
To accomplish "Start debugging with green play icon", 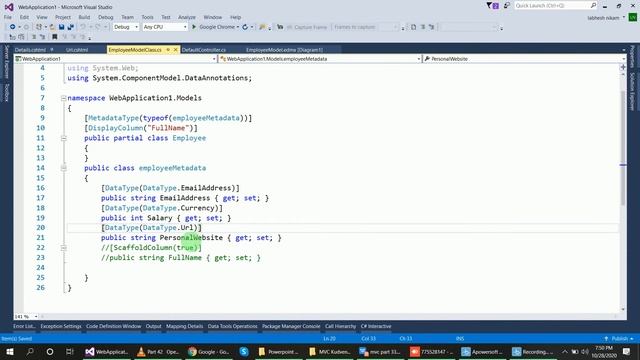I will [194, 27].
